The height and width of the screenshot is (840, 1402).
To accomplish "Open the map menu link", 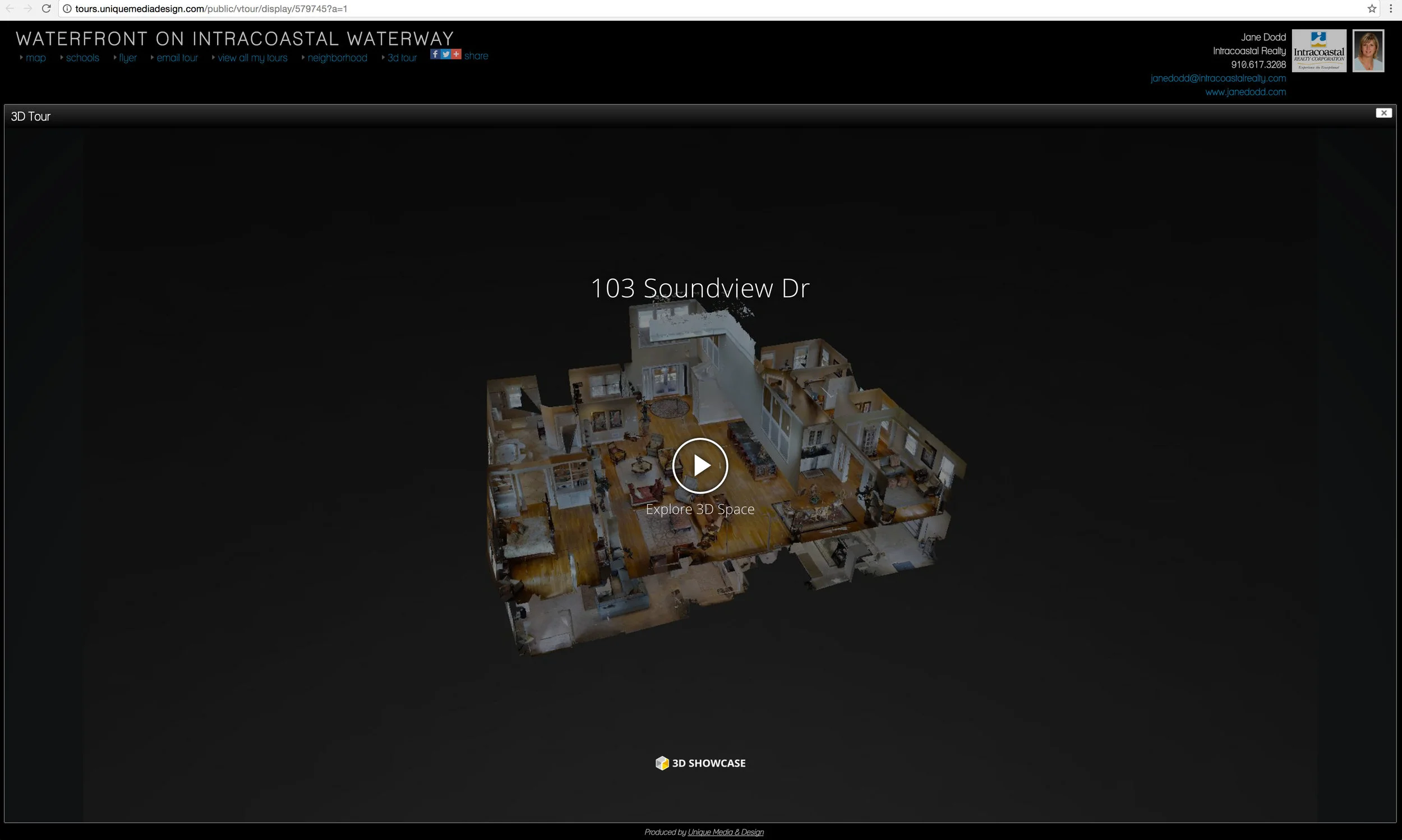I will point(35,58).
